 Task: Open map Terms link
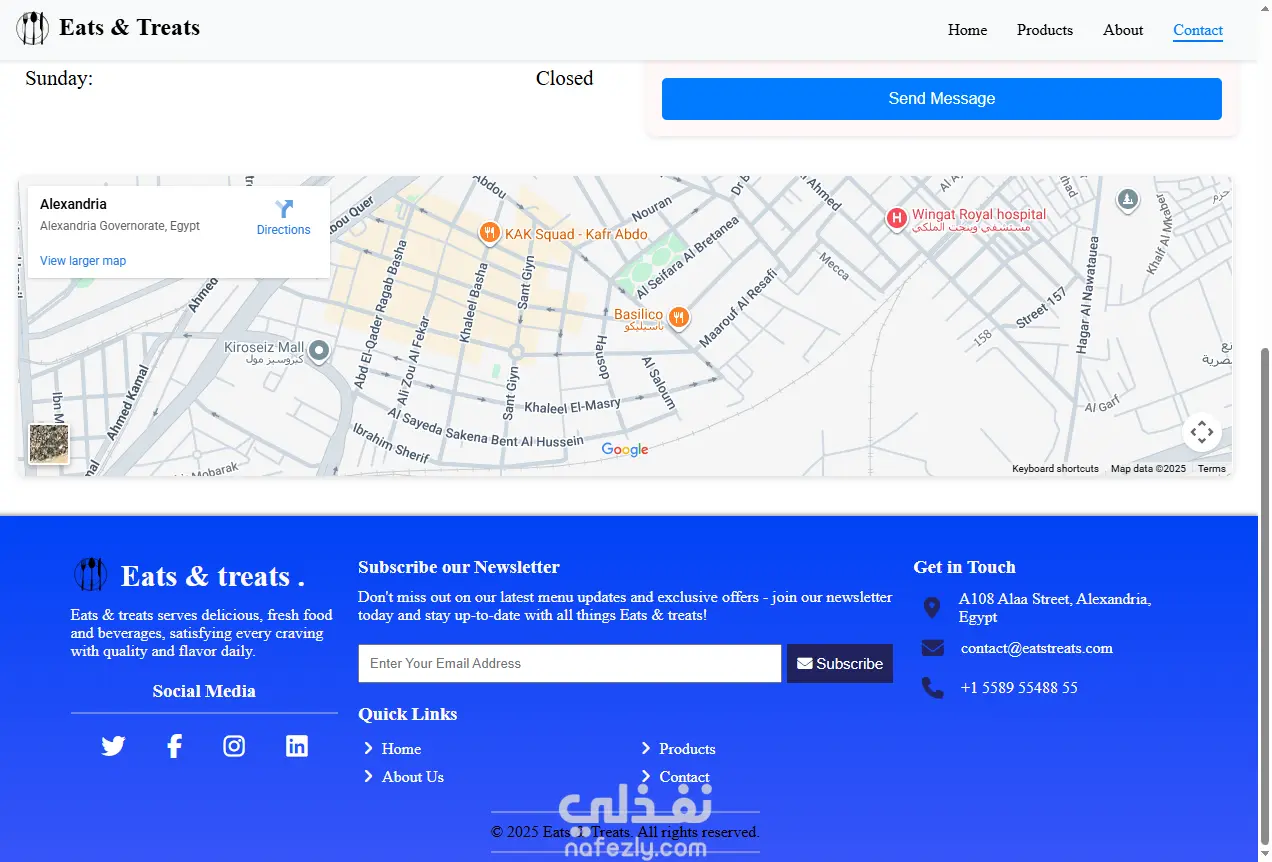coord(1211,469)
